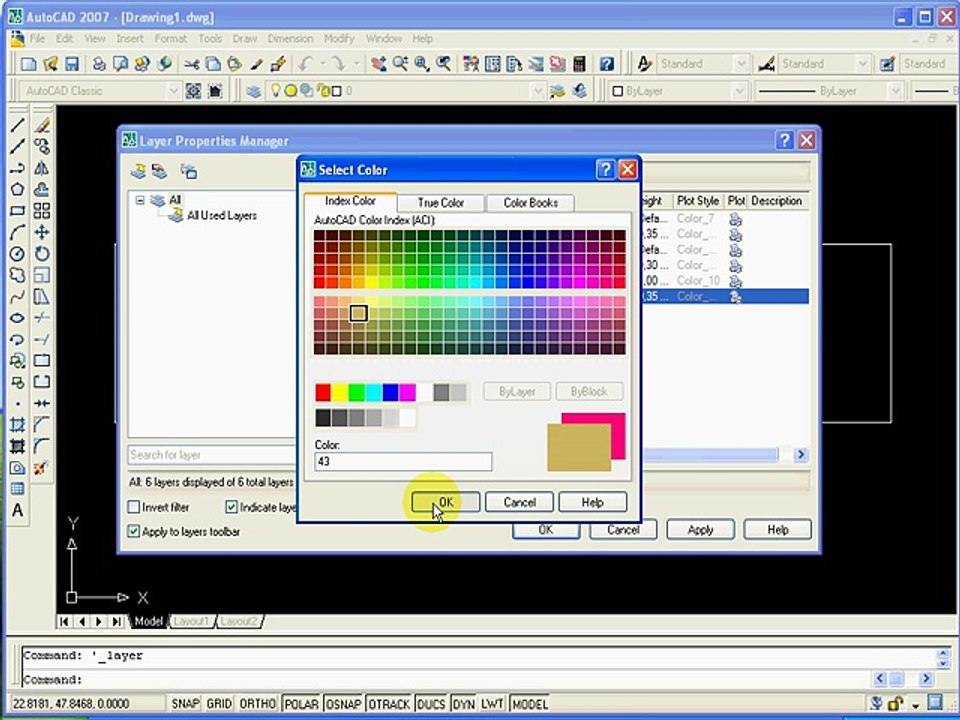Toggle POLAR tracking in status bar
960x720 pixels.
click(x=301, y=703)
